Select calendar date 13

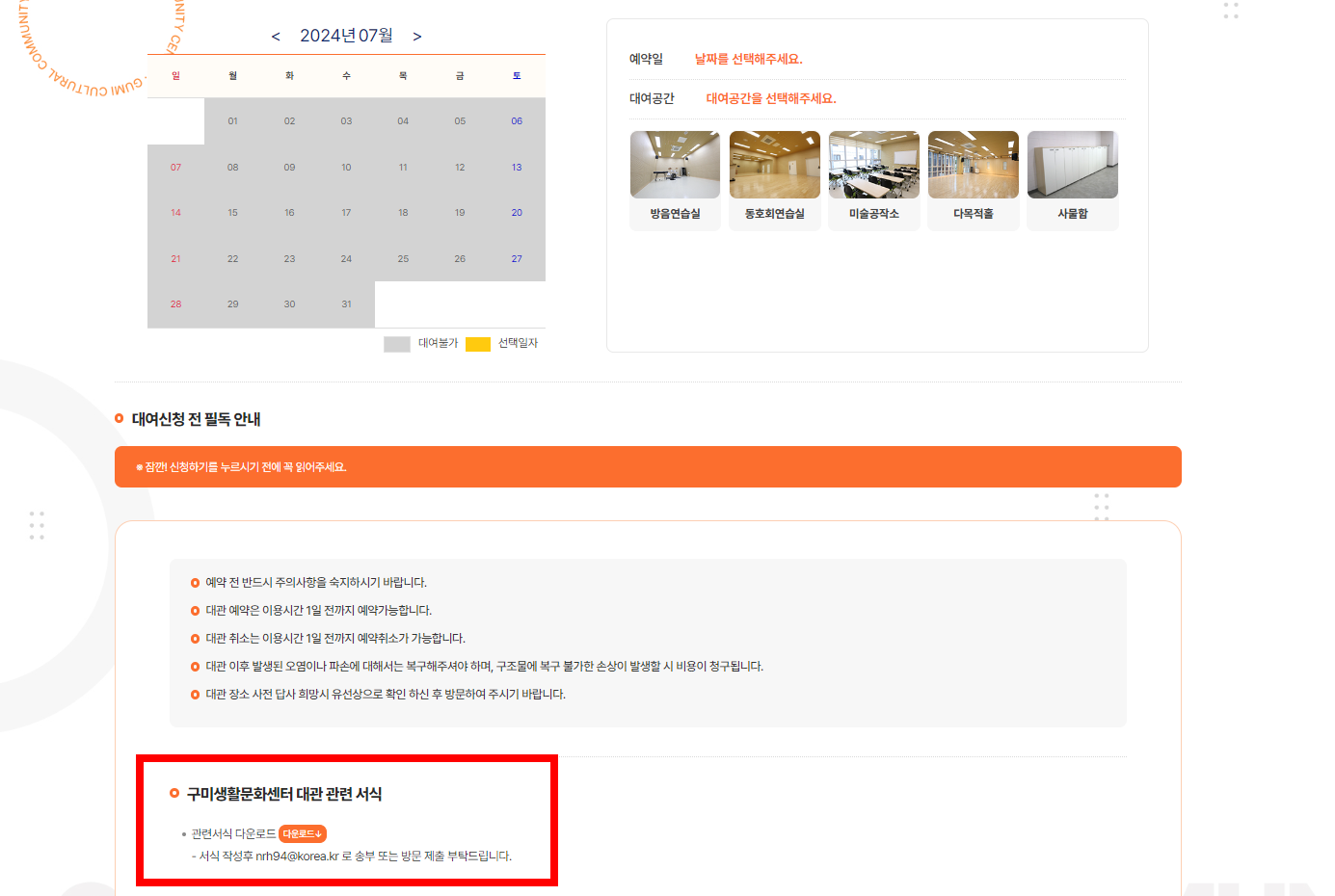pyautogui.click(x=517, y=168)
